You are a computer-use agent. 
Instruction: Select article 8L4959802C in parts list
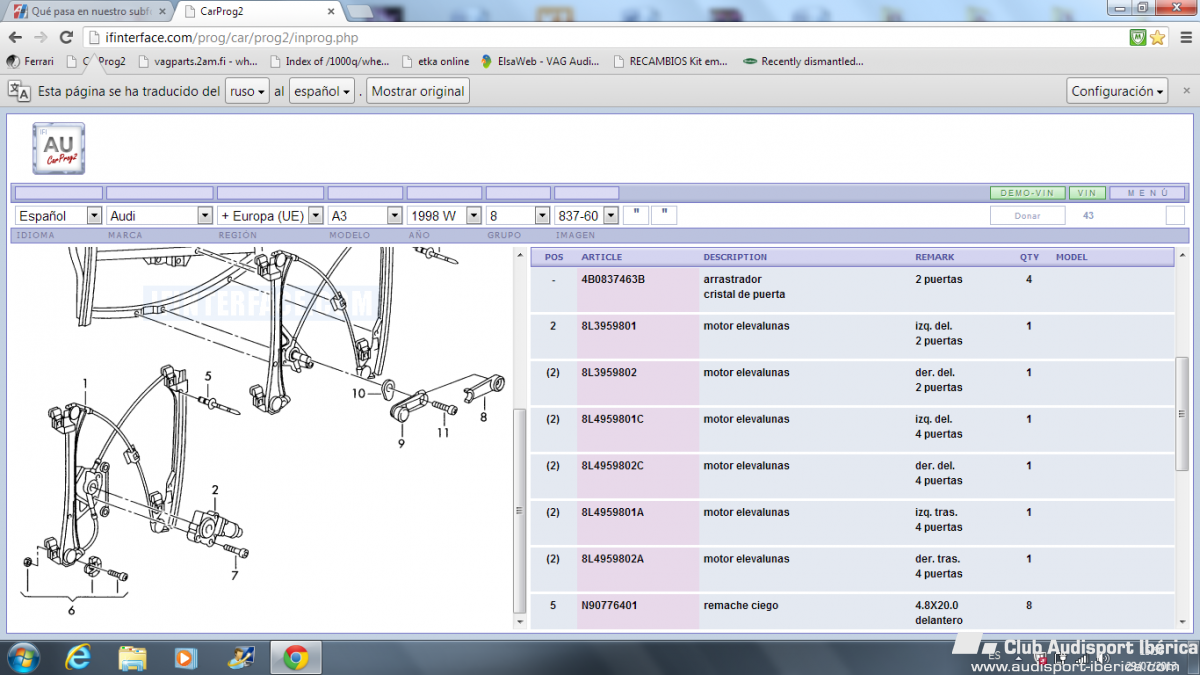point(613,466)
